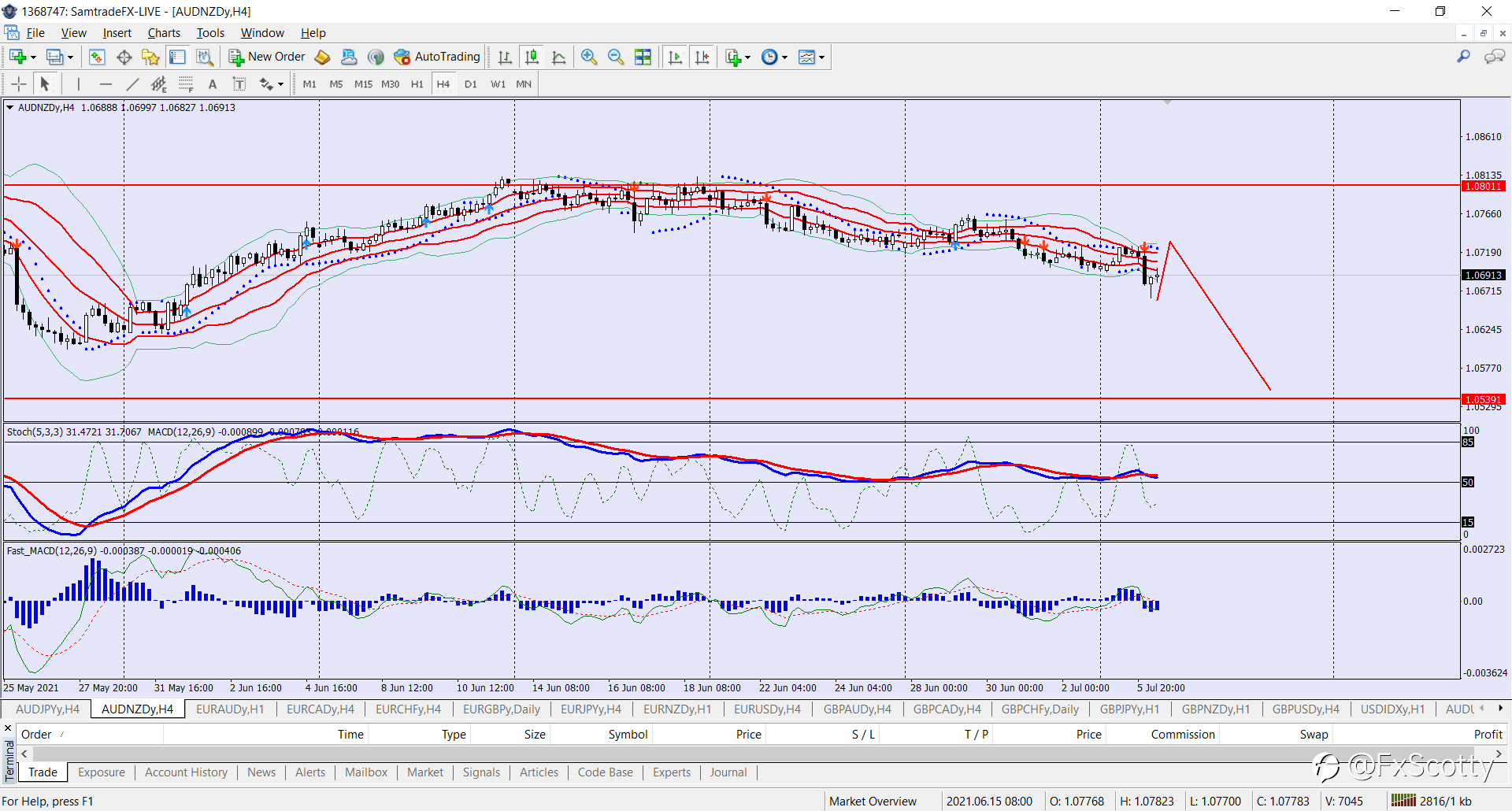Toggle chart shift from right border
This screenshot has width=1512, height=811.
pos(702,57)
